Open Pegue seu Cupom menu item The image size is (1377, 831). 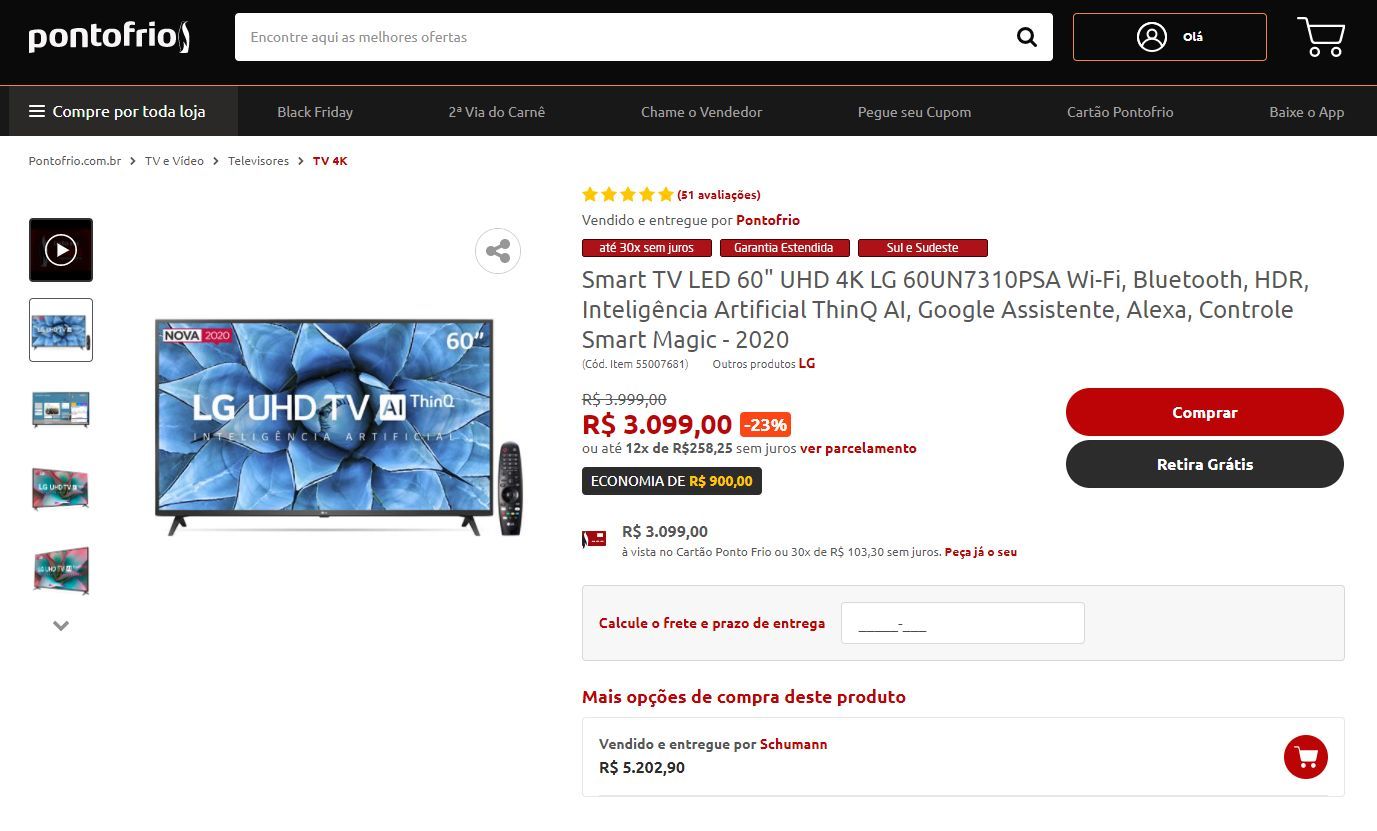coord(914,112)
